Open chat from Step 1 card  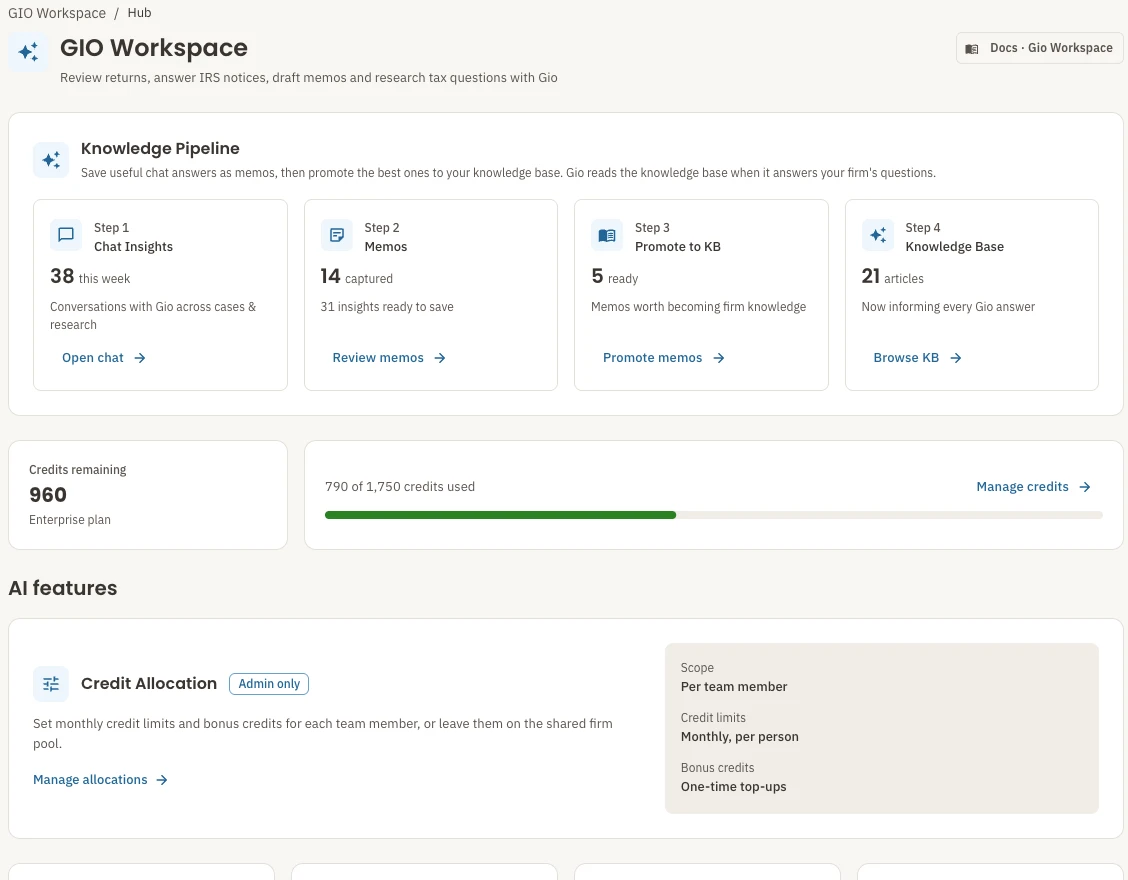point(104,358)
